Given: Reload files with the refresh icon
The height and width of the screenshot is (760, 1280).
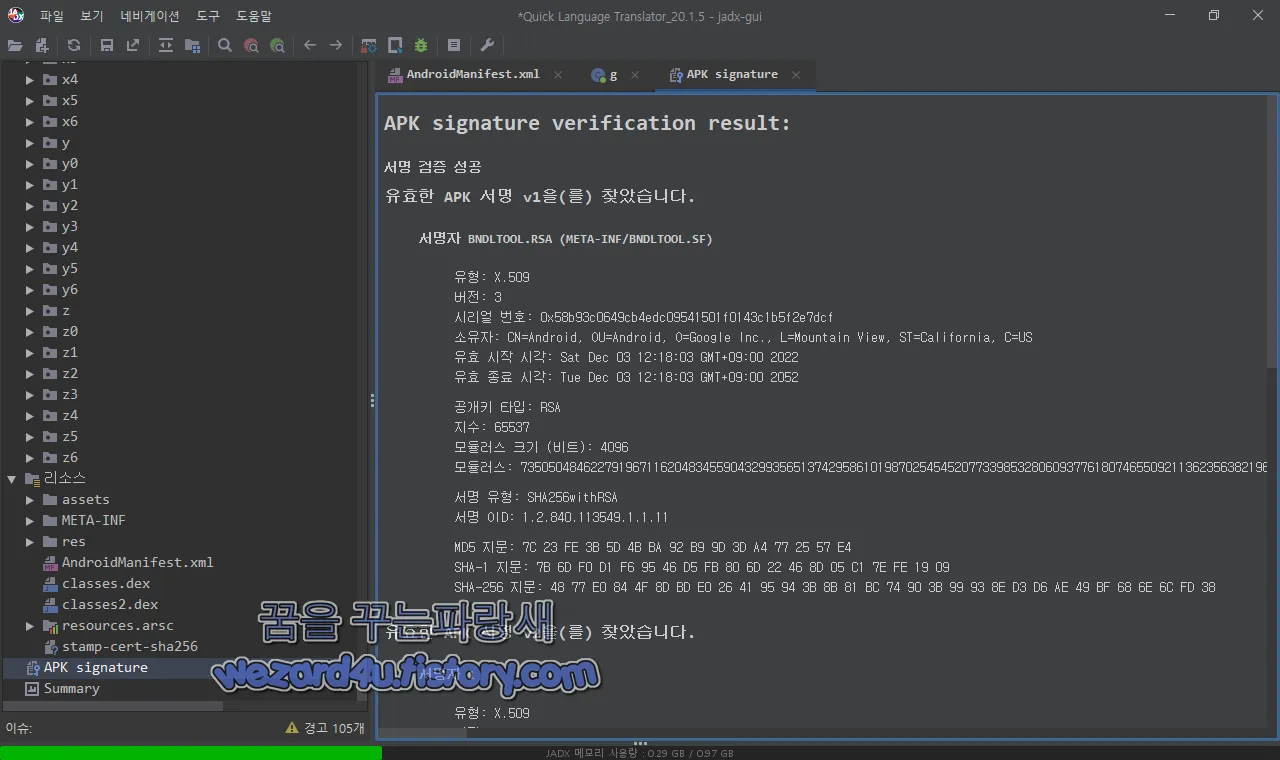Looking at the screenshot, I should tap(74, 45).
